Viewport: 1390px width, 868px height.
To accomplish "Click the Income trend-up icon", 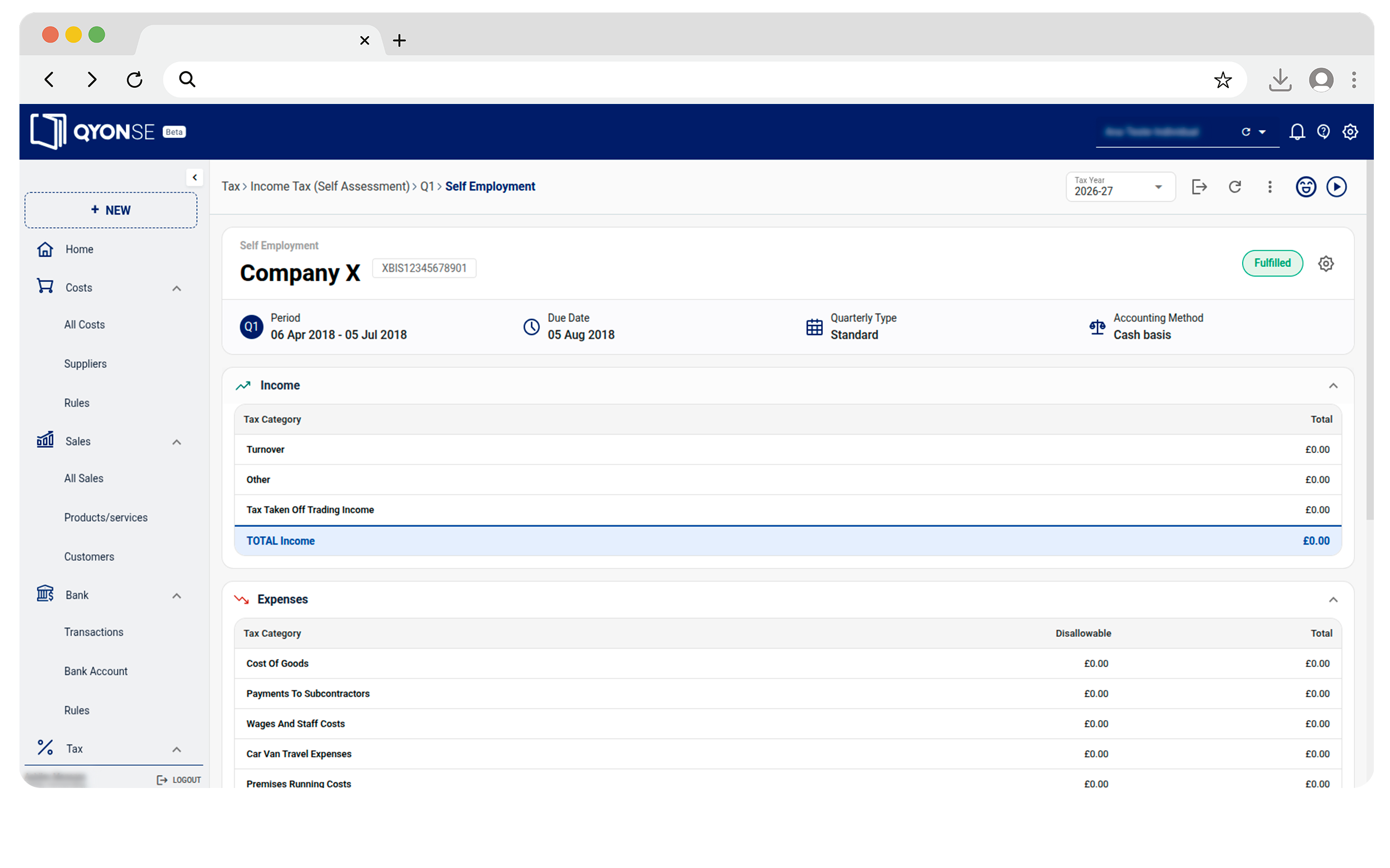I will coord(243,385).
